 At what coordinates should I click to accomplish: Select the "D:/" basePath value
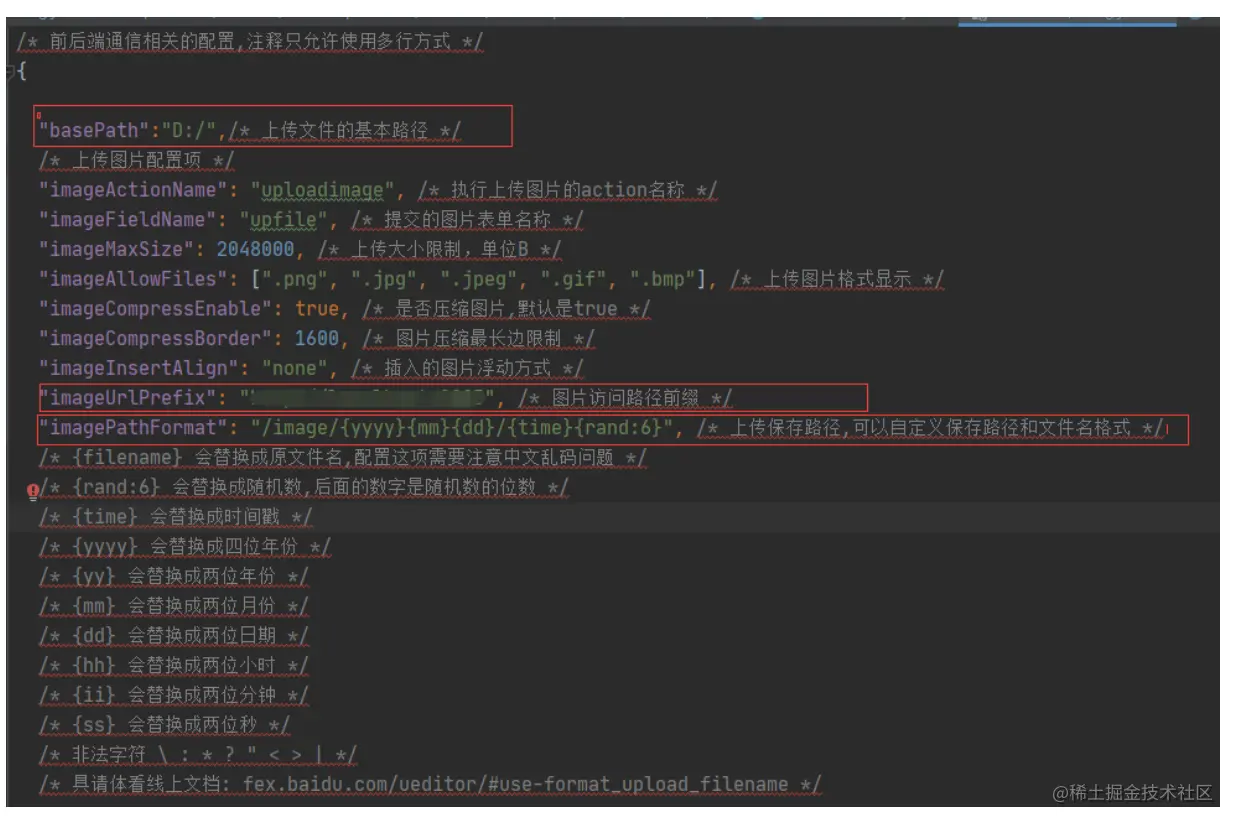[191, 130]
